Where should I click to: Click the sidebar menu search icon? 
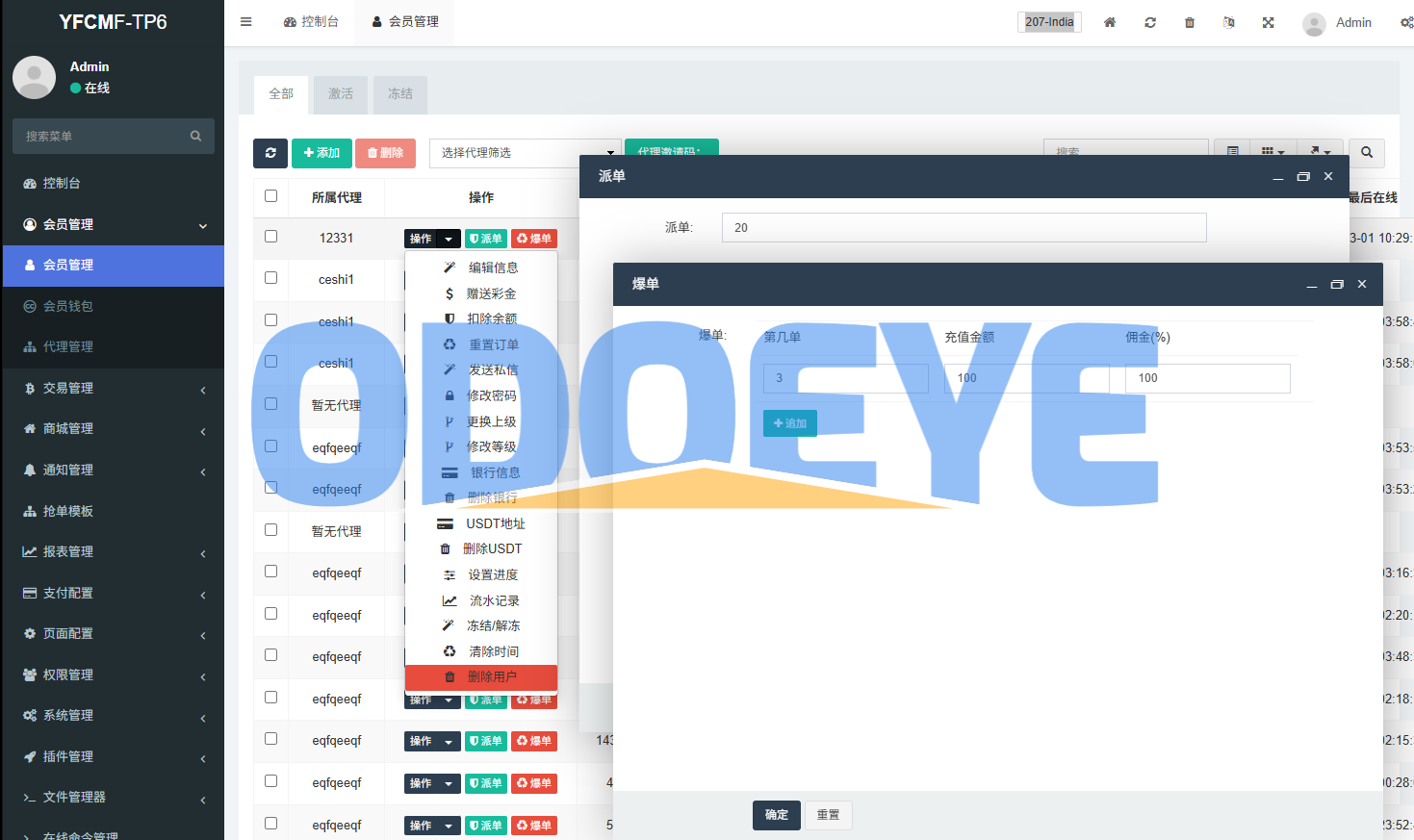coord(196,137)
